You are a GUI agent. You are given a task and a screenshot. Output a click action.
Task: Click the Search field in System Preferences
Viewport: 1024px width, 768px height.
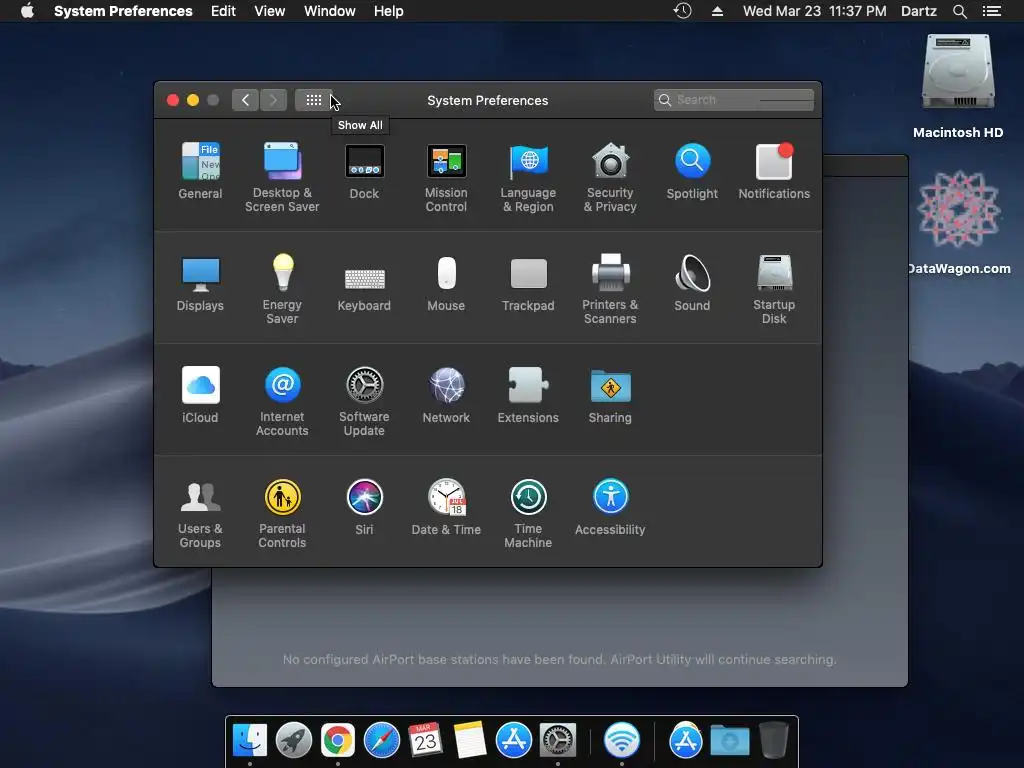click(734, 100)
